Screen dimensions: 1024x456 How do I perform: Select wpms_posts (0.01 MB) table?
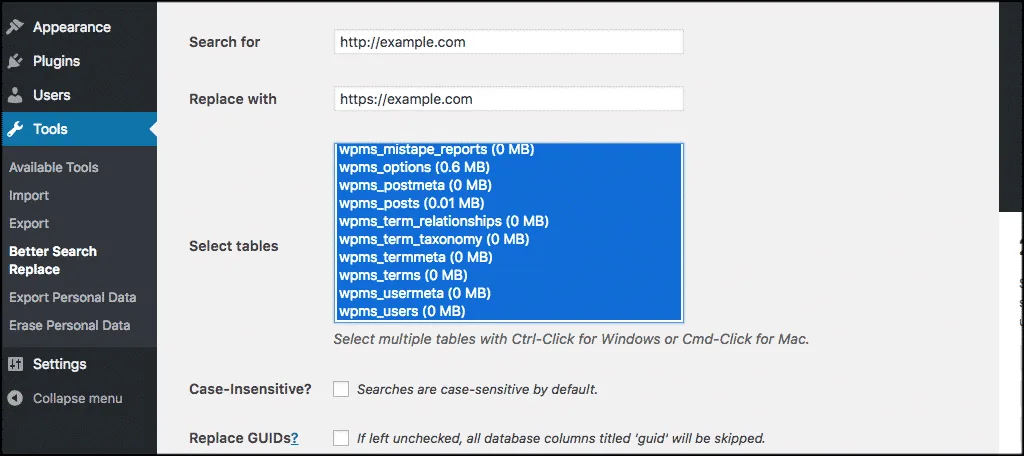click(508, 203)
